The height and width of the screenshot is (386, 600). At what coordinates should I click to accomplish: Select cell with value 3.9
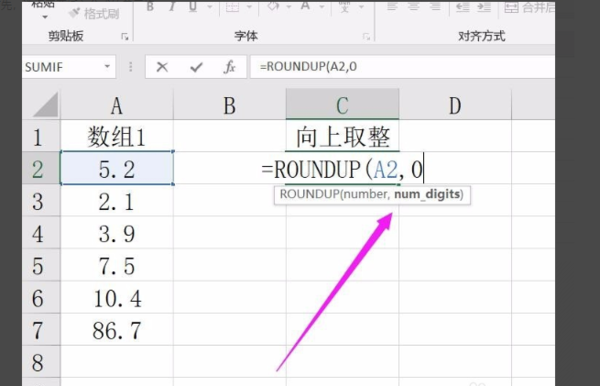[x=117, y=233]
